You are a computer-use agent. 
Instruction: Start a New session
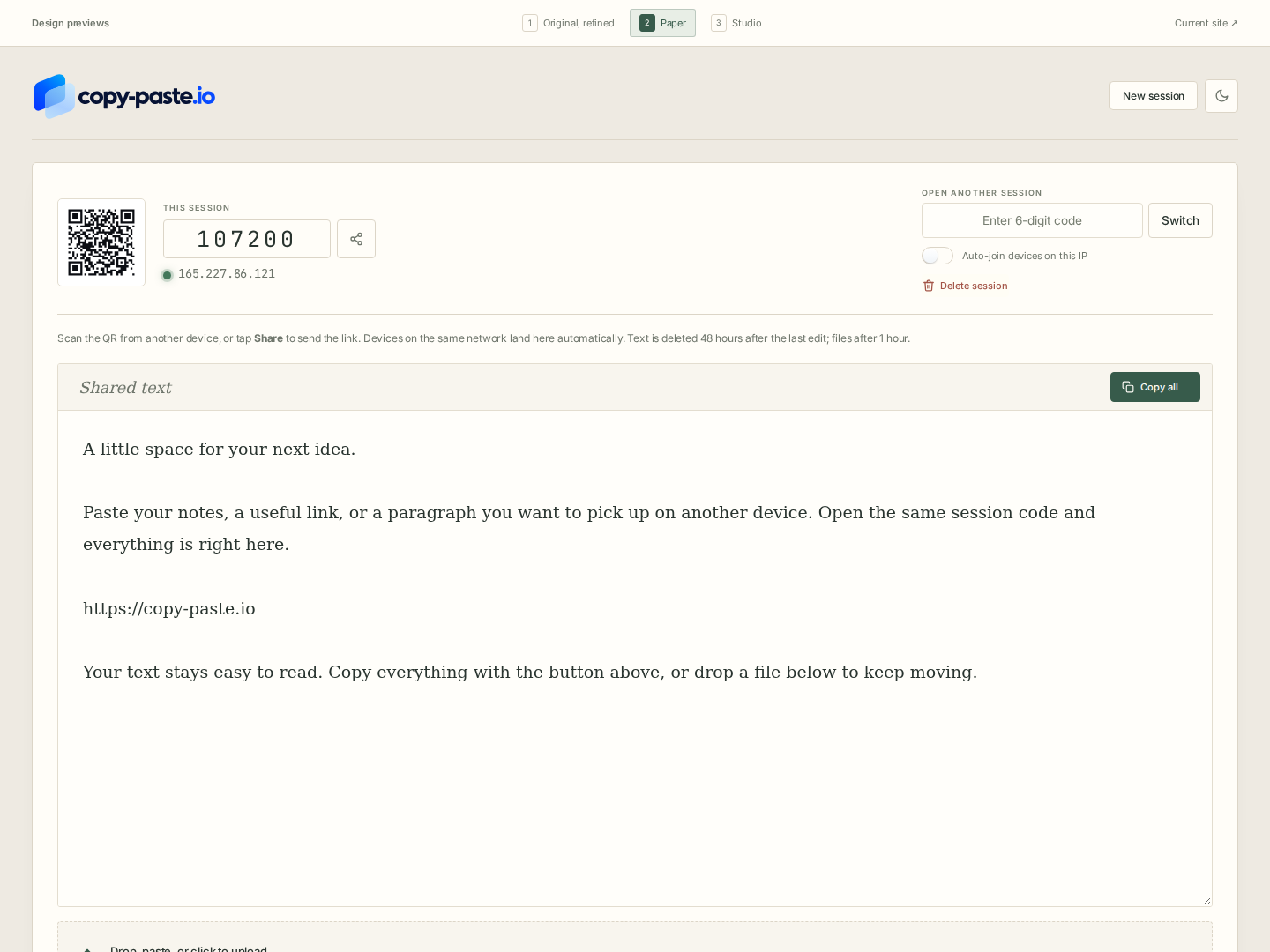[x=1153, y=96]
